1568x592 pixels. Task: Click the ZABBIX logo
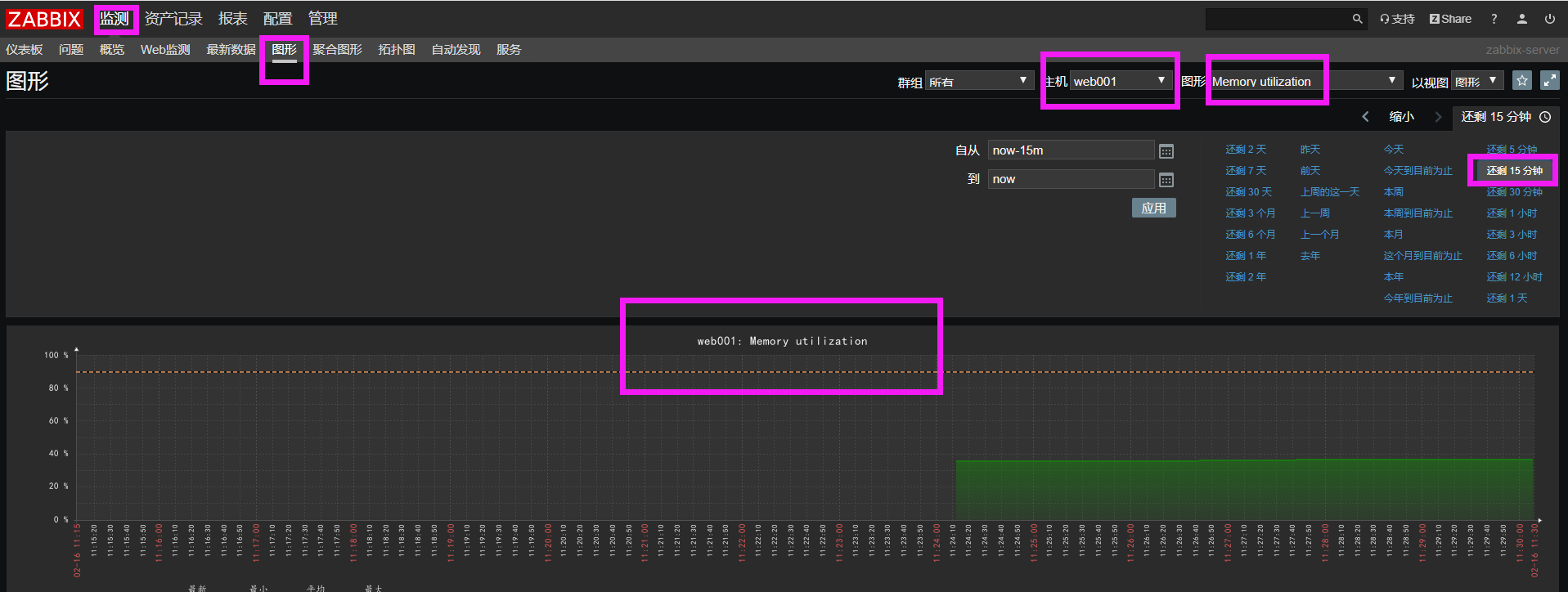coord(44,19)
